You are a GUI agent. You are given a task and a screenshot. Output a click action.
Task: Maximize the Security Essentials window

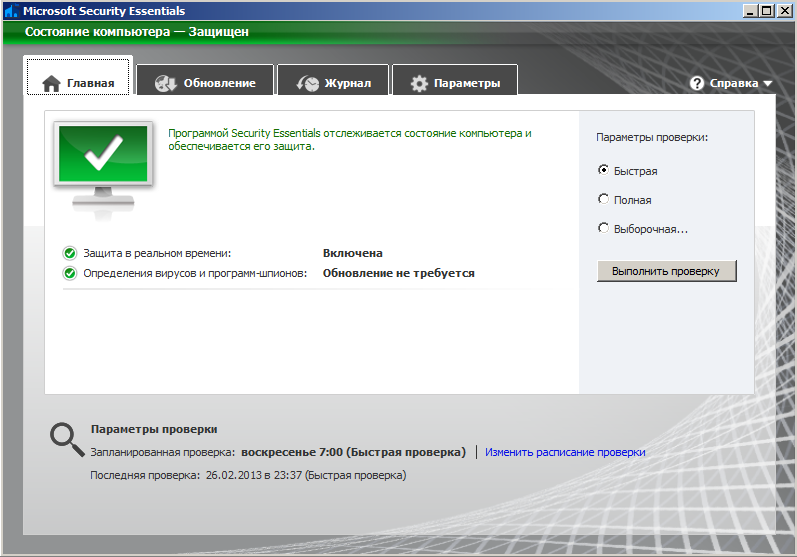pos(767,10)
